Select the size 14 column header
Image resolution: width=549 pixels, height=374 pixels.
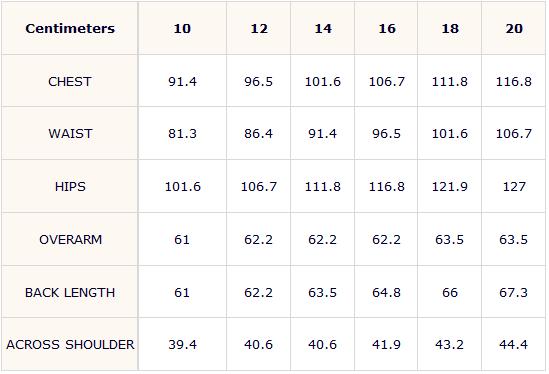[323, 28]
